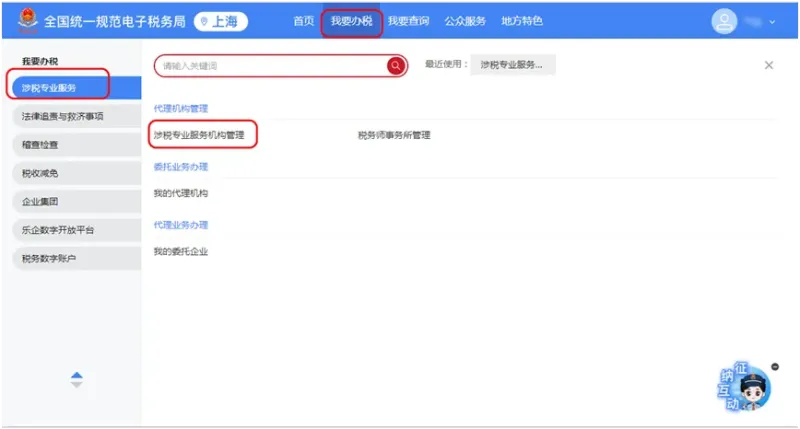Open the 我要办税 tab

coord(352,21)
